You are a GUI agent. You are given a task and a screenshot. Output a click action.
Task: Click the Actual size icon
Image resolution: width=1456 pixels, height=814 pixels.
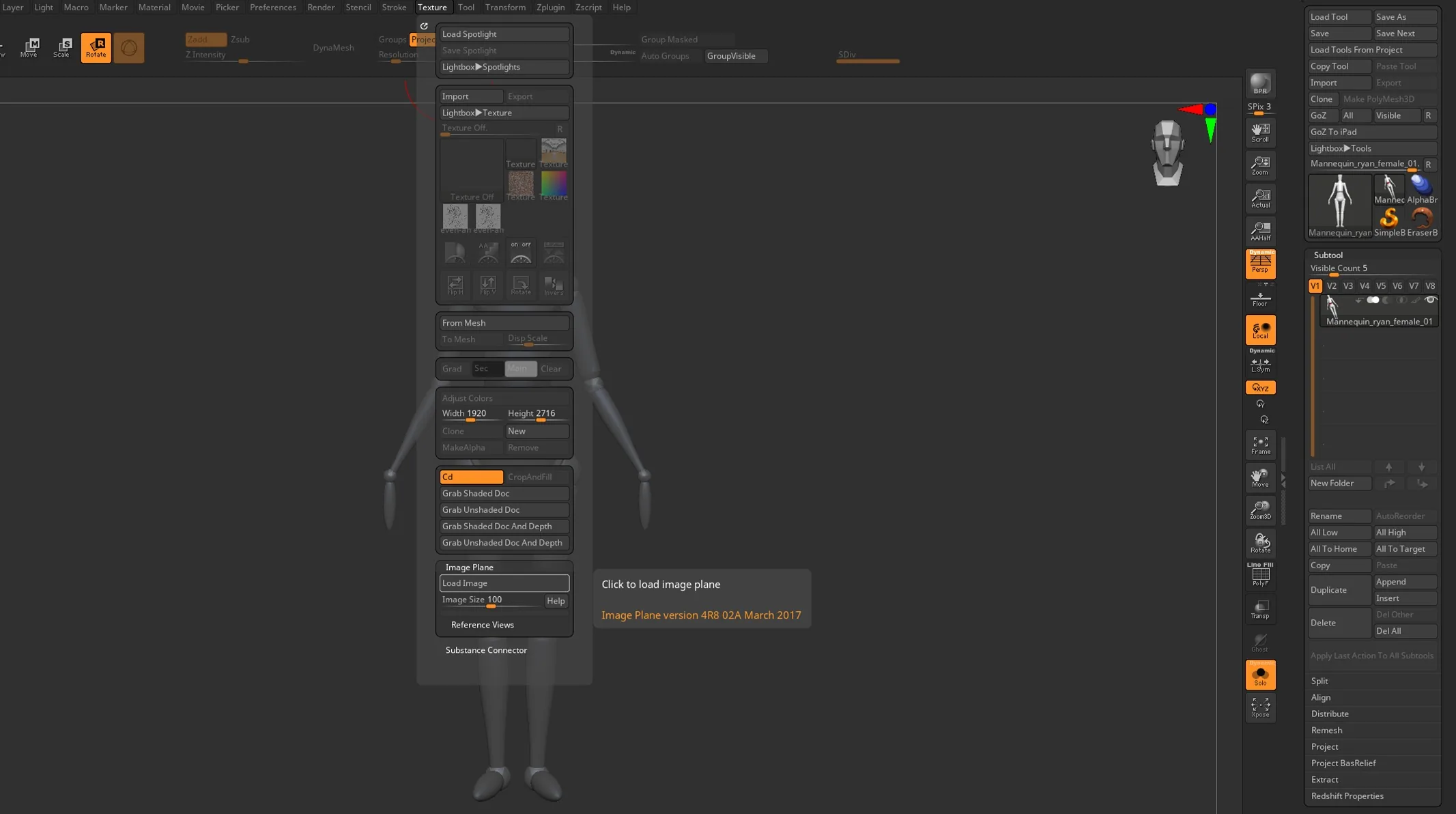coord(1260,198)
